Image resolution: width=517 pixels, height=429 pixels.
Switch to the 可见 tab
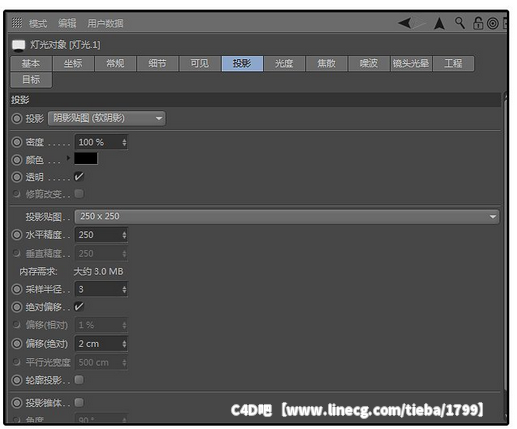(200, 63)
